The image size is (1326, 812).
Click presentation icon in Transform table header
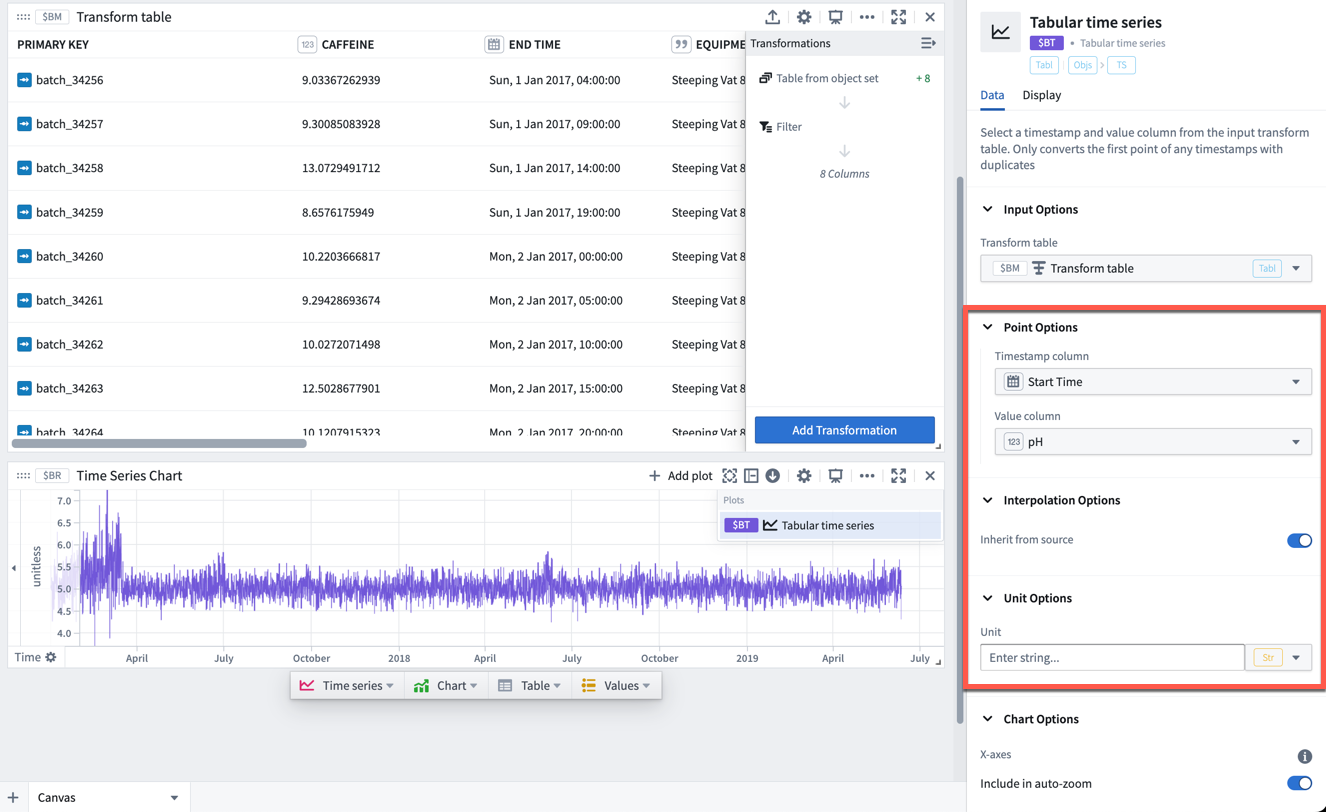click(x=835, y=17)
